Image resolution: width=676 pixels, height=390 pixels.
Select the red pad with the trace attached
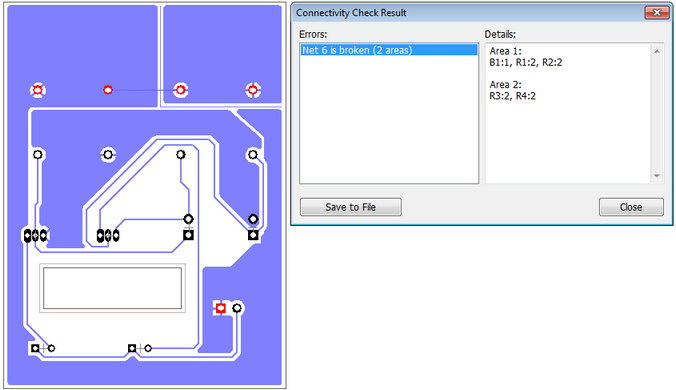(x=108, y=90)
